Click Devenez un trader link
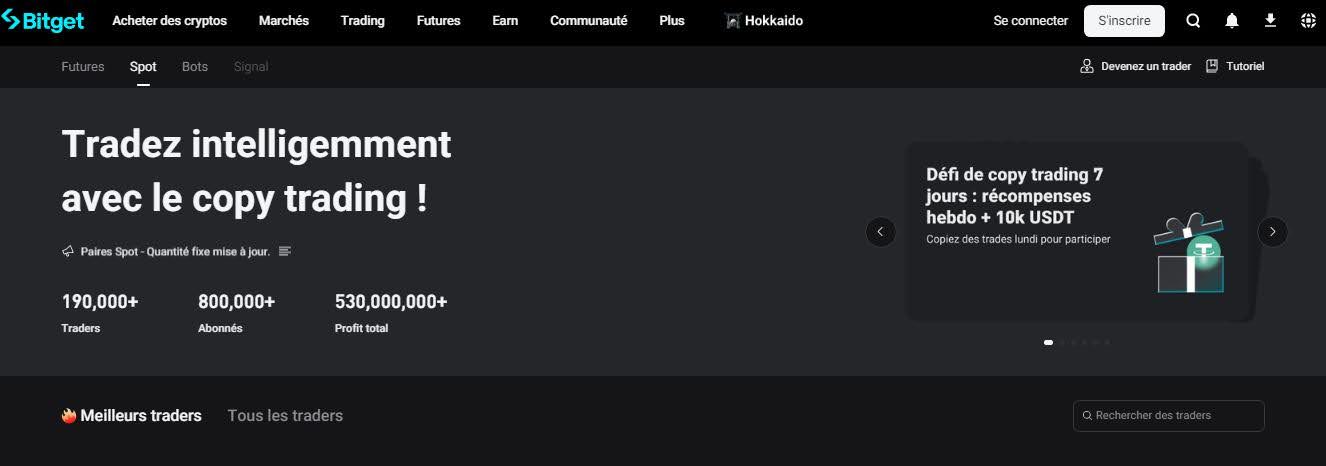This screenshot has height=466, width=1326. pos(1146,66)
